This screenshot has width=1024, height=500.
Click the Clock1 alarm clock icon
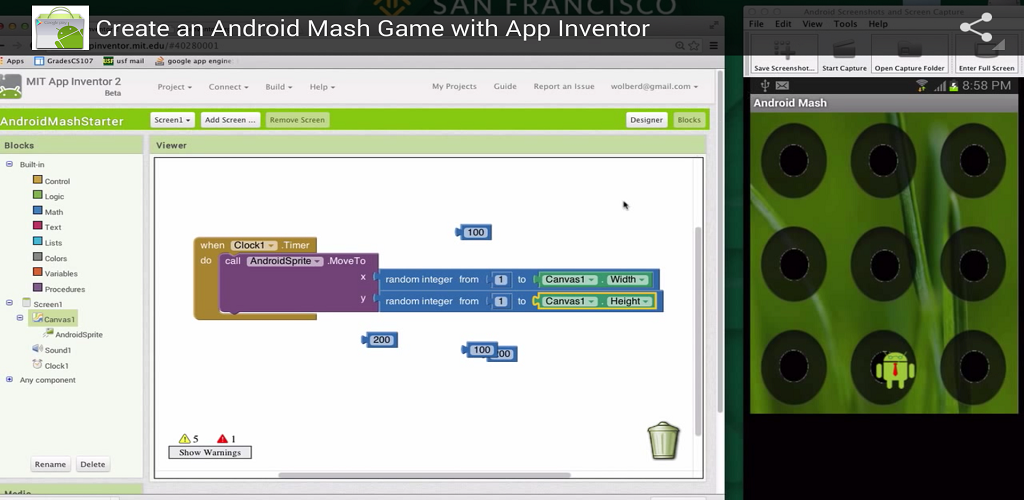click(37, 365)
